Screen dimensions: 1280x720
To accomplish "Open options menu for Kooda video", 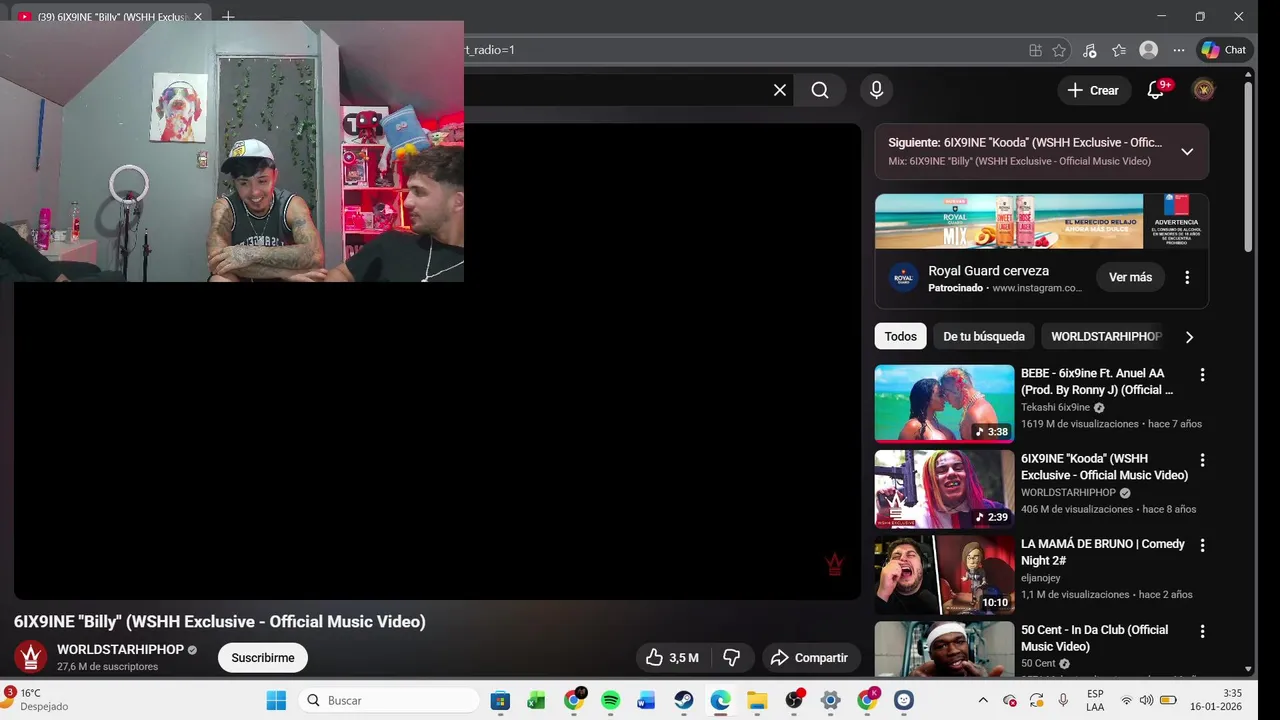I will 1202,460.
